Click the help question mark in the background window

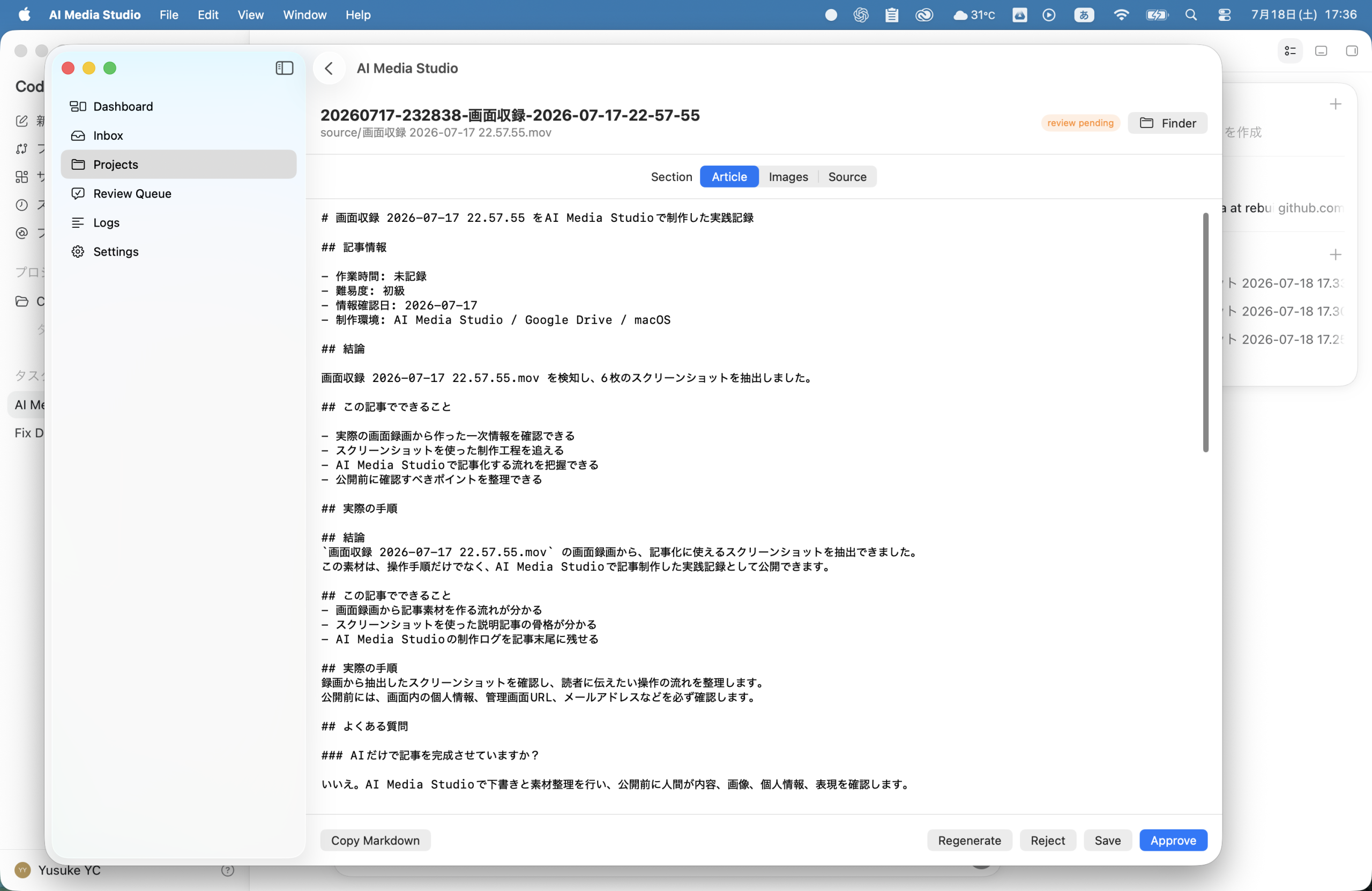pyautogui.click(x=228, y=870)
